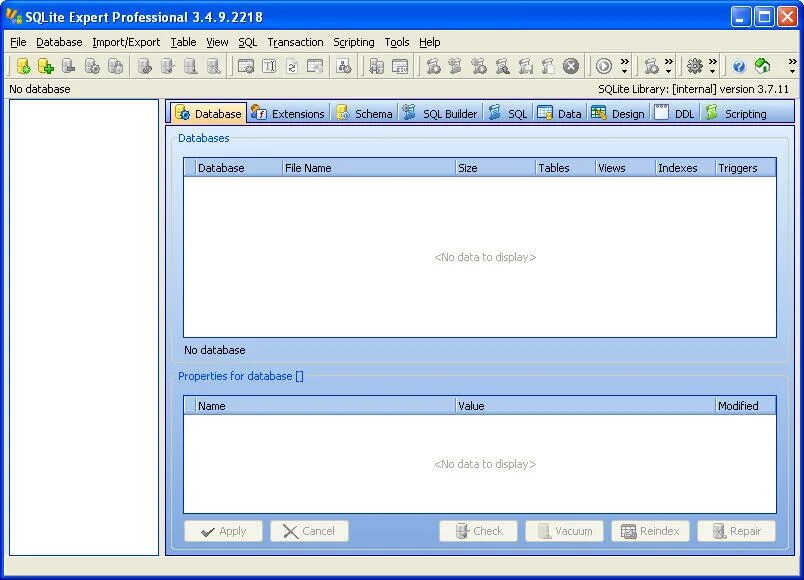Screen dimensions: 804x580
Task: Open the Tools menu
Action: pyautogui.click(x=397, y=42)
